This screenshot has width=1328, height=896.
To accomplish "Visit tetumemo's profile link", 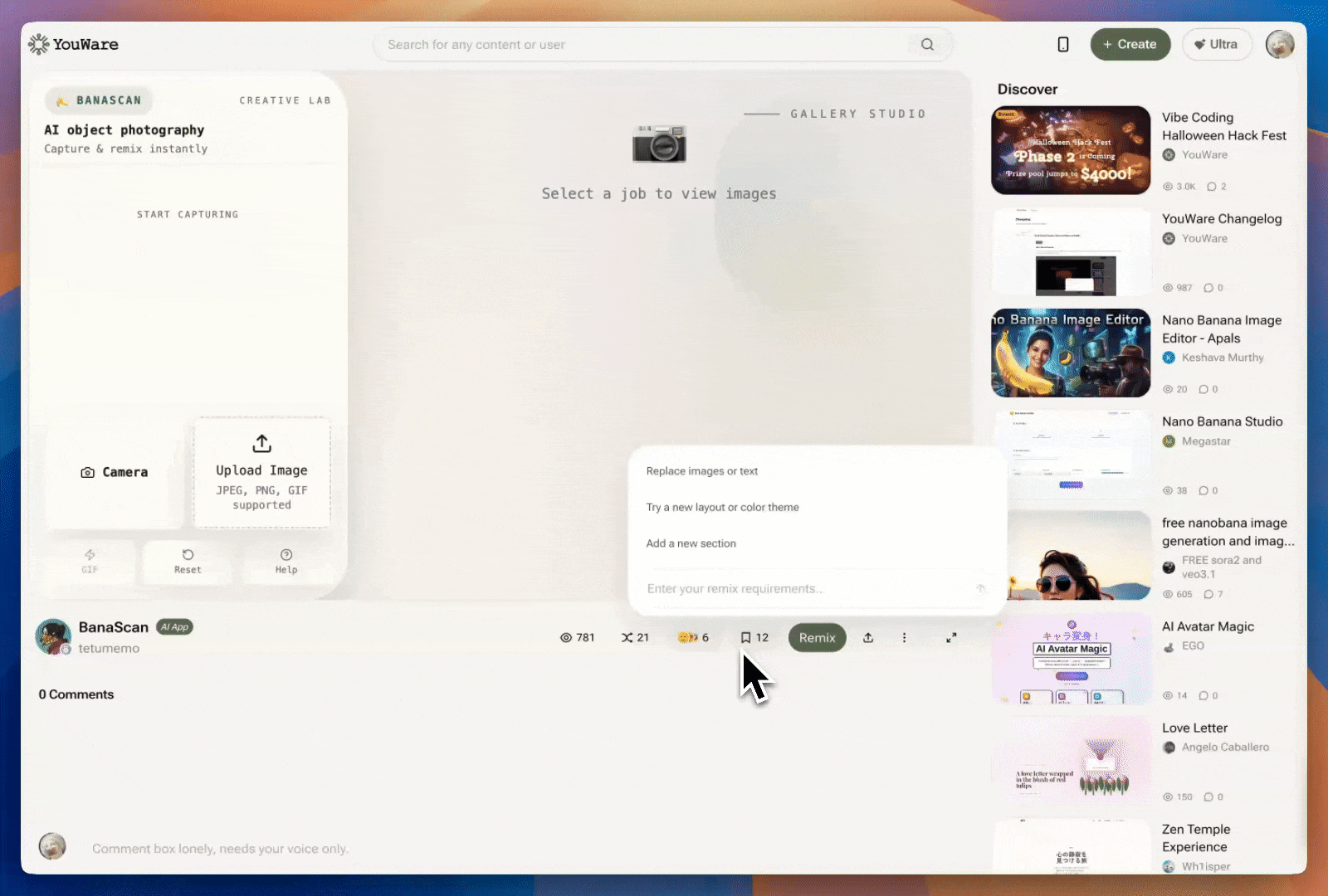I will (109, 649).
